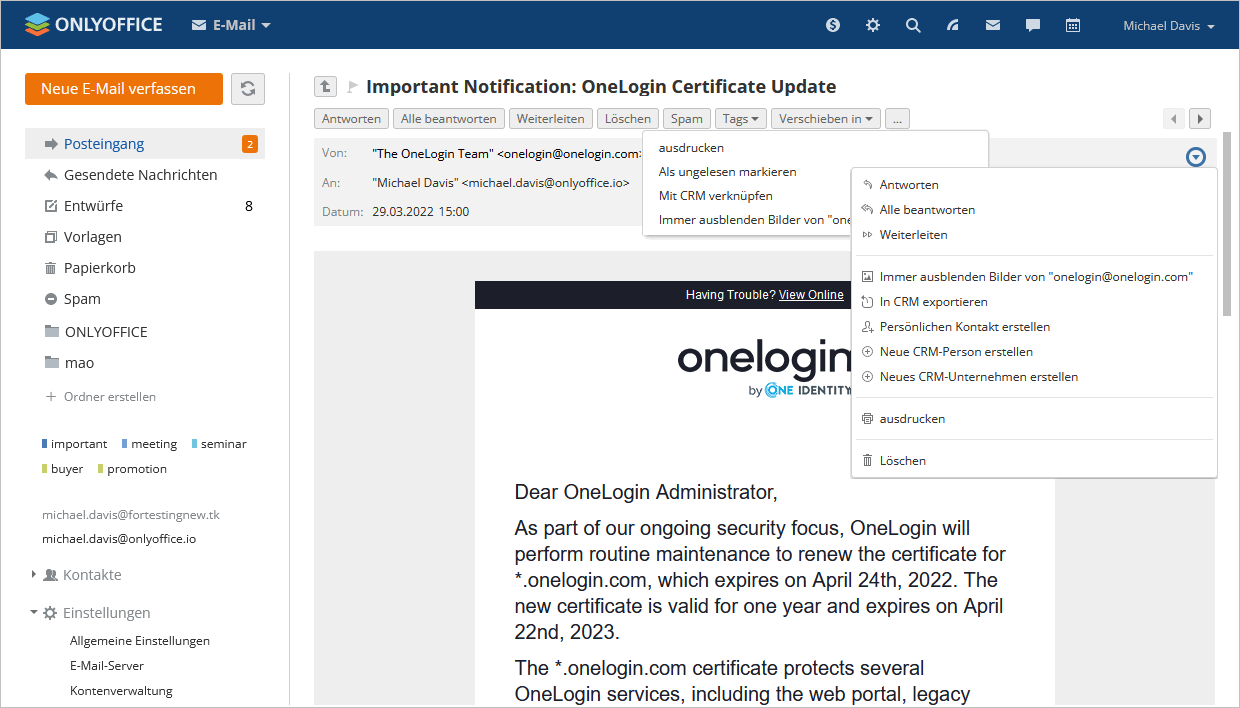This screenshot has width=1240, height=708.
Task: Choose Mit CRM verknüpfen menu entry
Action: click(715, 196)
